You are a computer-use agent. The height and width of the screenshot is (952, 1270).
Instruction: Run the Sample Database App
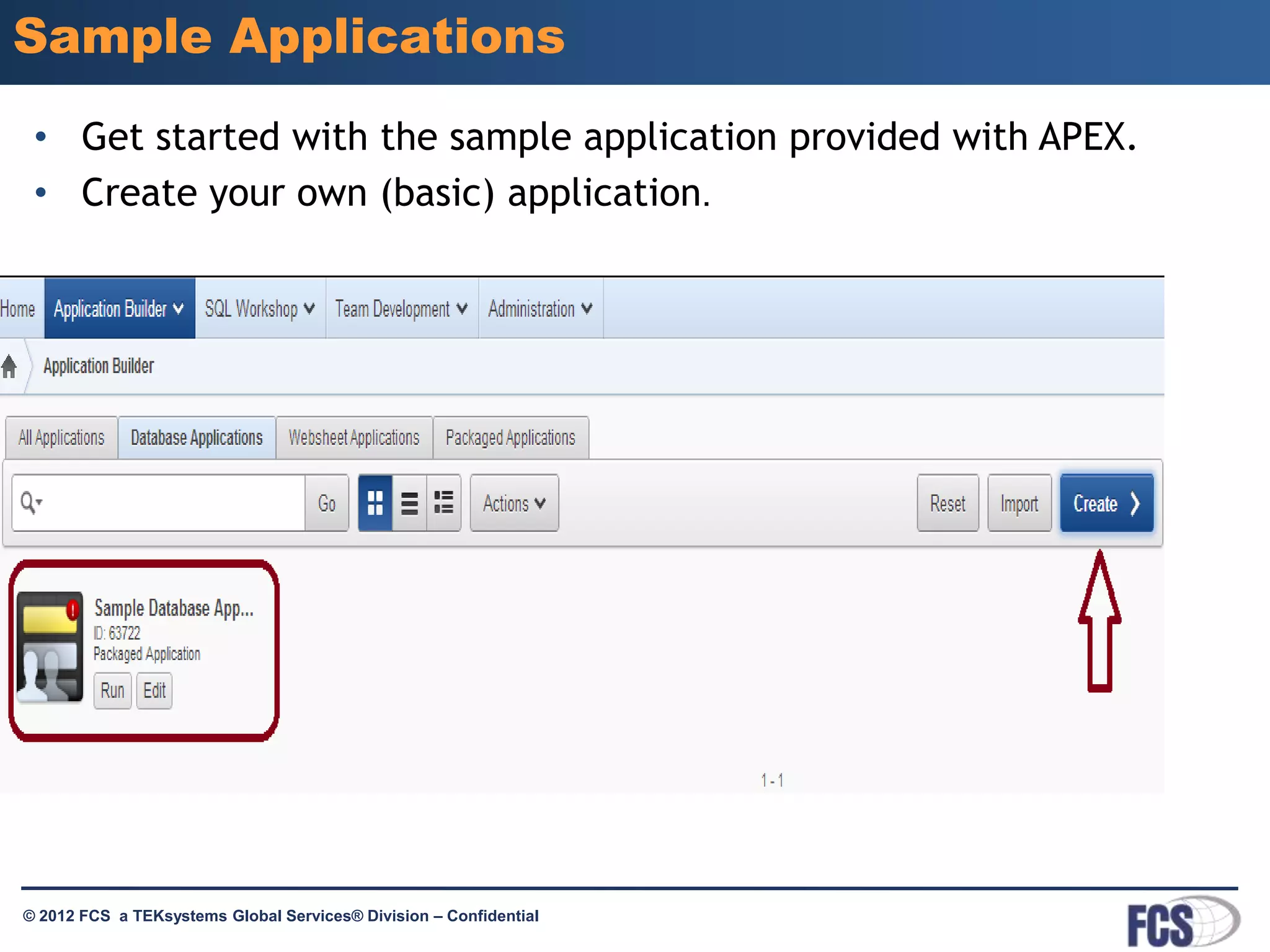point(112,690)
